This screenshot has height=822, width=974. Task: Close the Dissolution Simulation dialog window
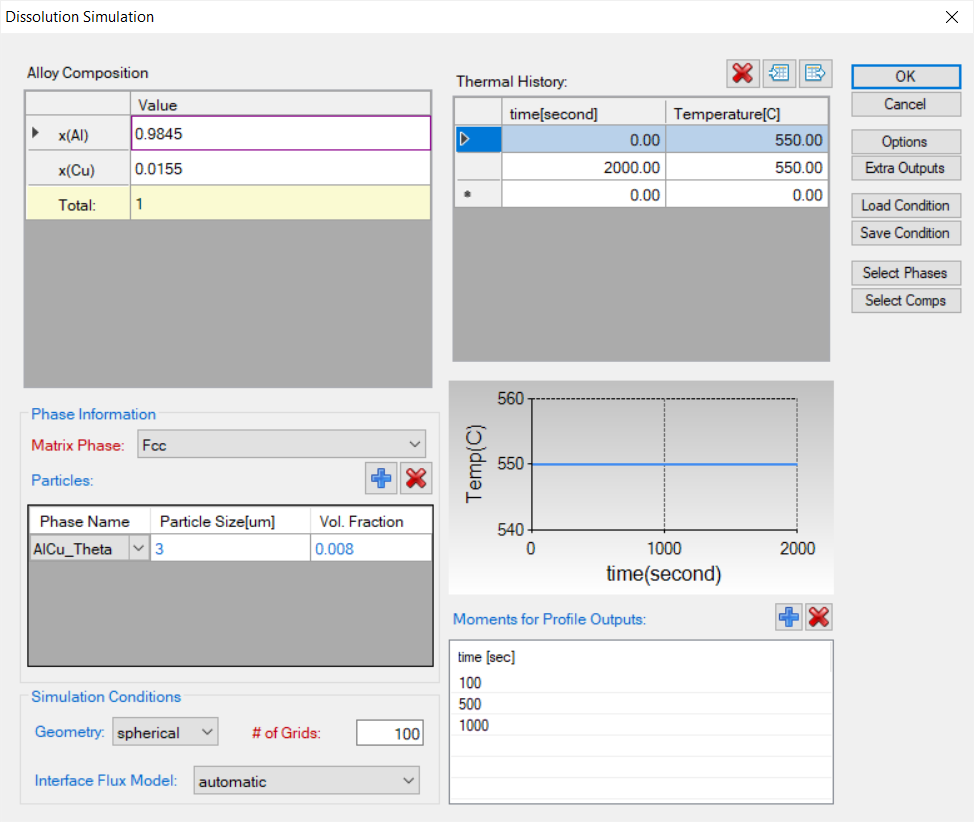coord(951,17)
